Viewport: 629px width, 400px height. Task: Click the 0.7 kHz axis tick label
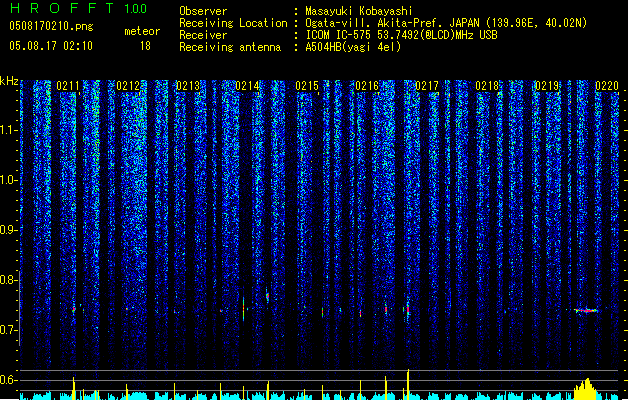[x=9, y=330]
